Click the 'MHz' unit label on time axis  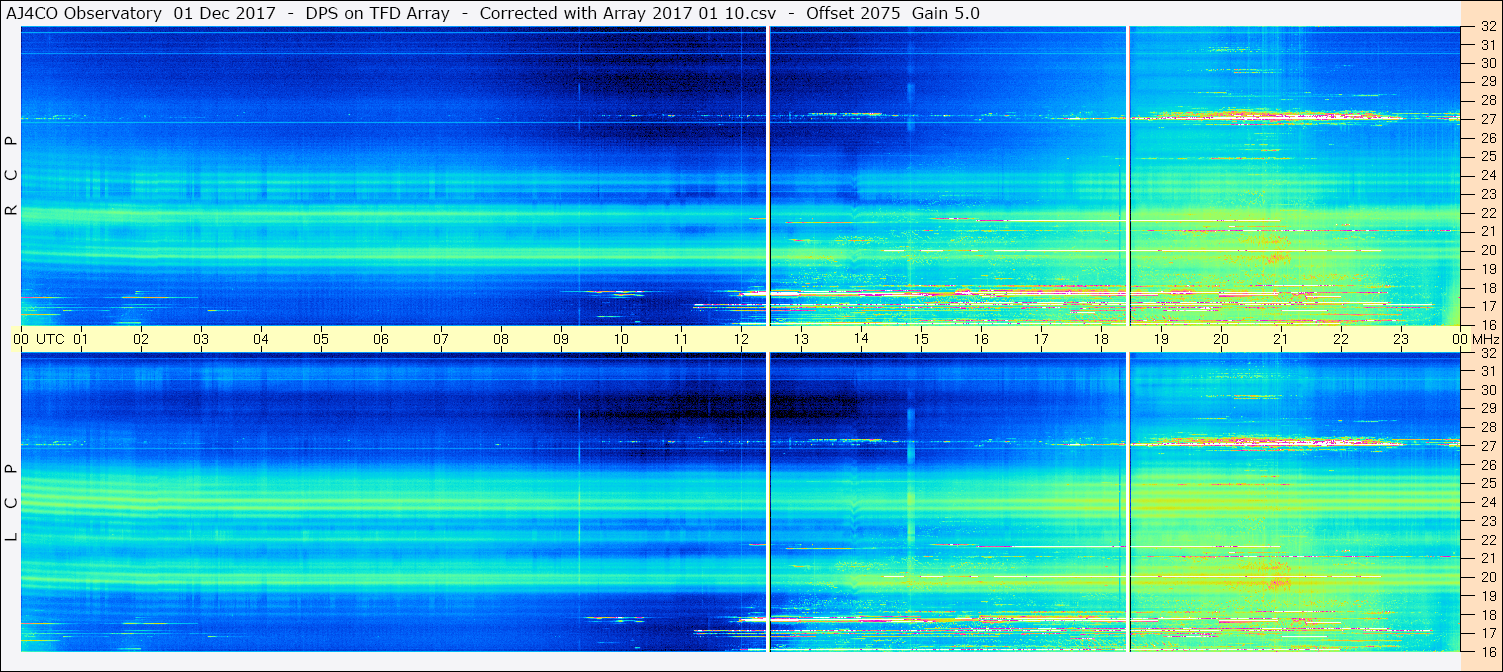click(1484, 339)
